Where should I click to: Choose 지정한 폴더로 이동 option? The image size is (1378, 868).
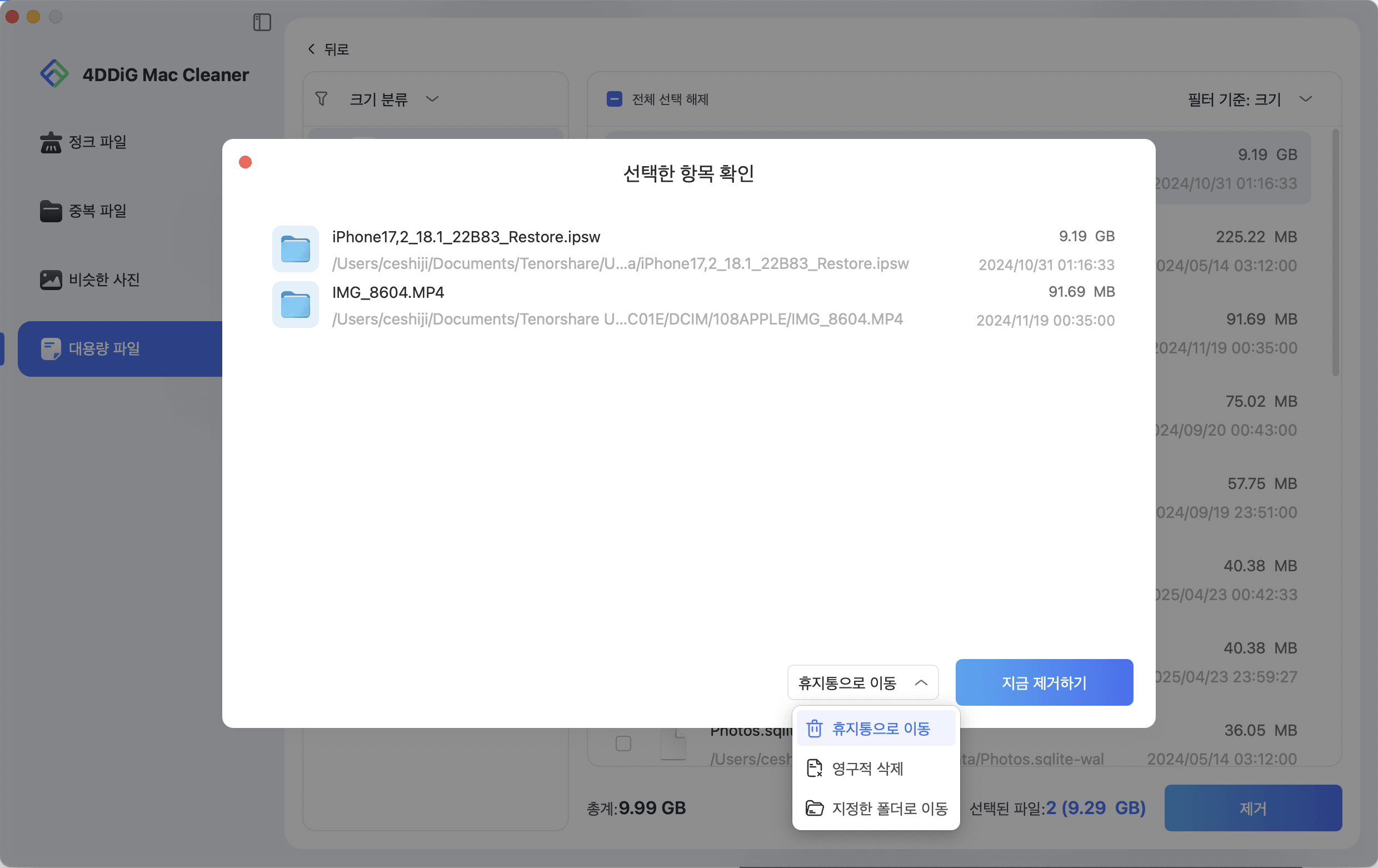[x=888, y=809]
